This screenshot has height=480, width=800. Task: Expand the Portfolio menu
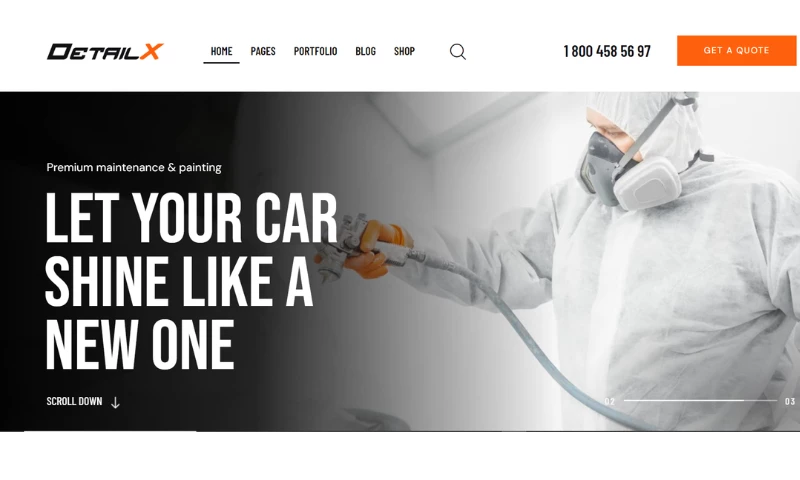pyautogui.click(x=315, y=51)
